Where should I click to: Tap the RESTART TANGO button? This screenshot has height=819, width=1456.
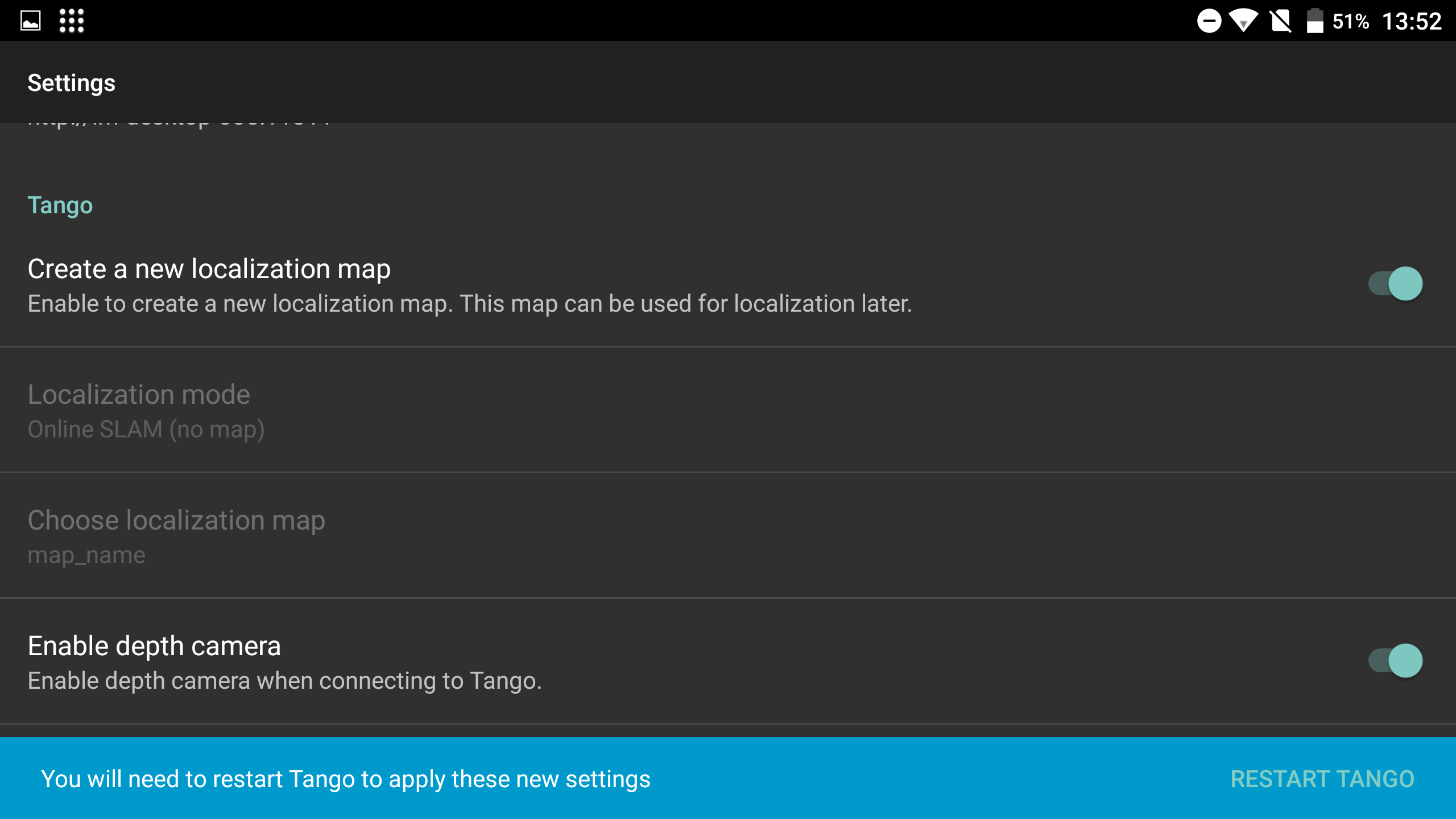pyautogui.click(x=1322, y=779)
